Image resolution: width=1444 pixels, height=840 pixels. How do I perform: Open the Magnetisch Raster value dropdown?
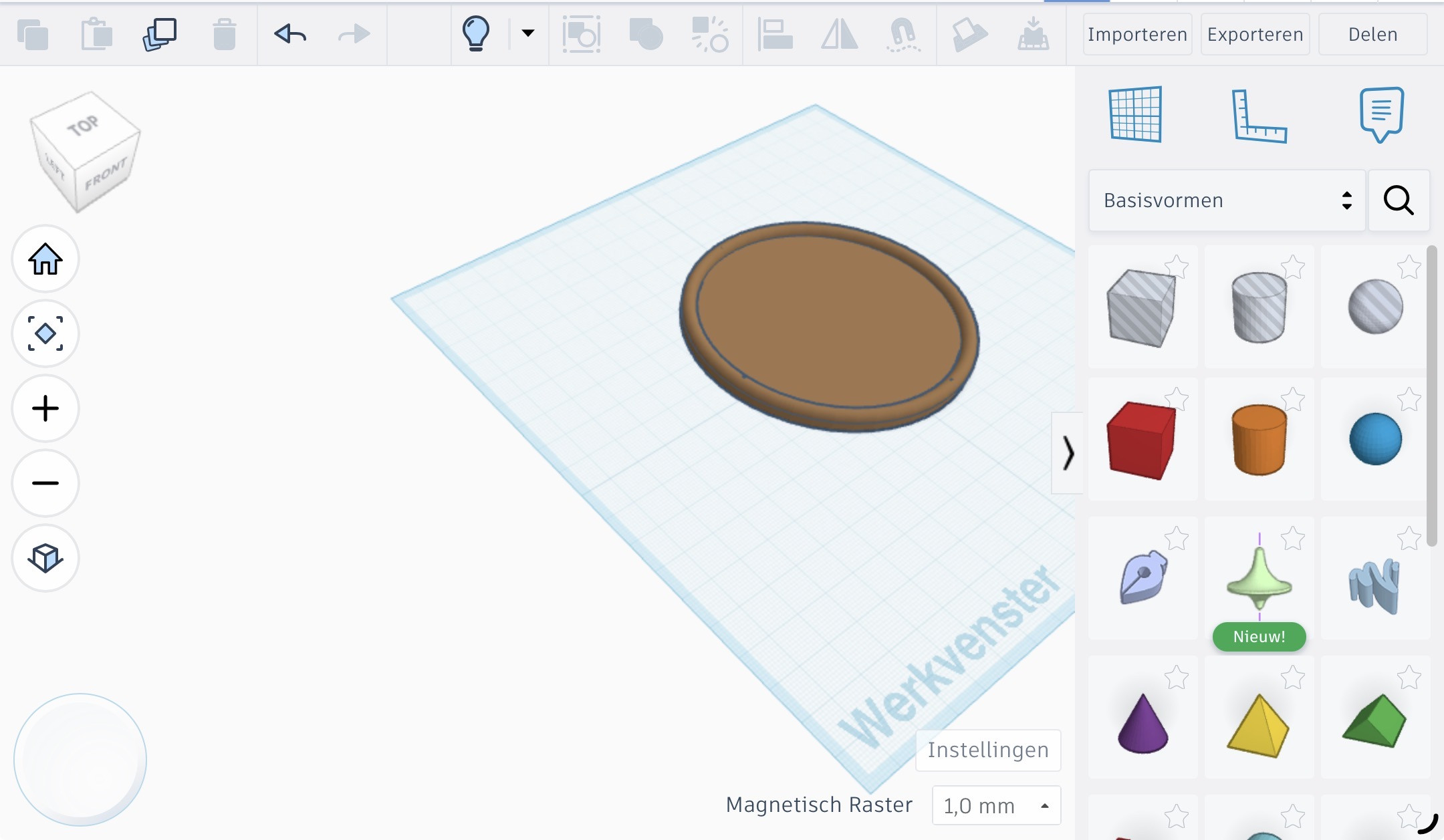click(996, 805)
